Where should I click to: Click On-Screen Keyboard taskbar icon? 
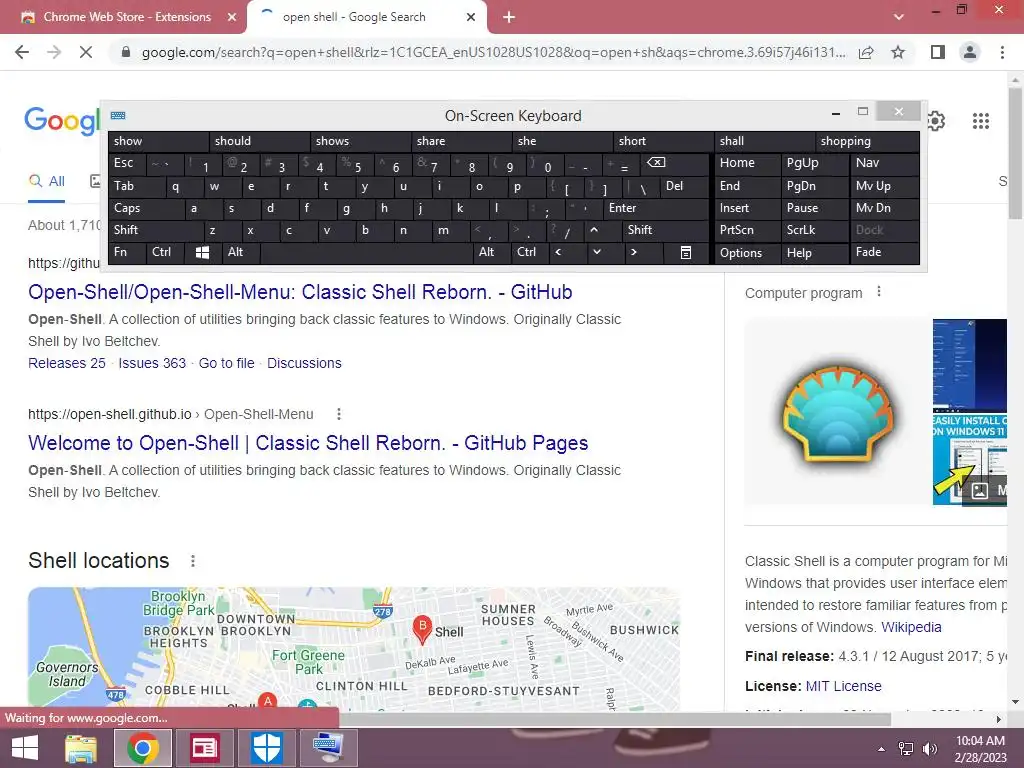pyautogui.click(x=328, y=748)
